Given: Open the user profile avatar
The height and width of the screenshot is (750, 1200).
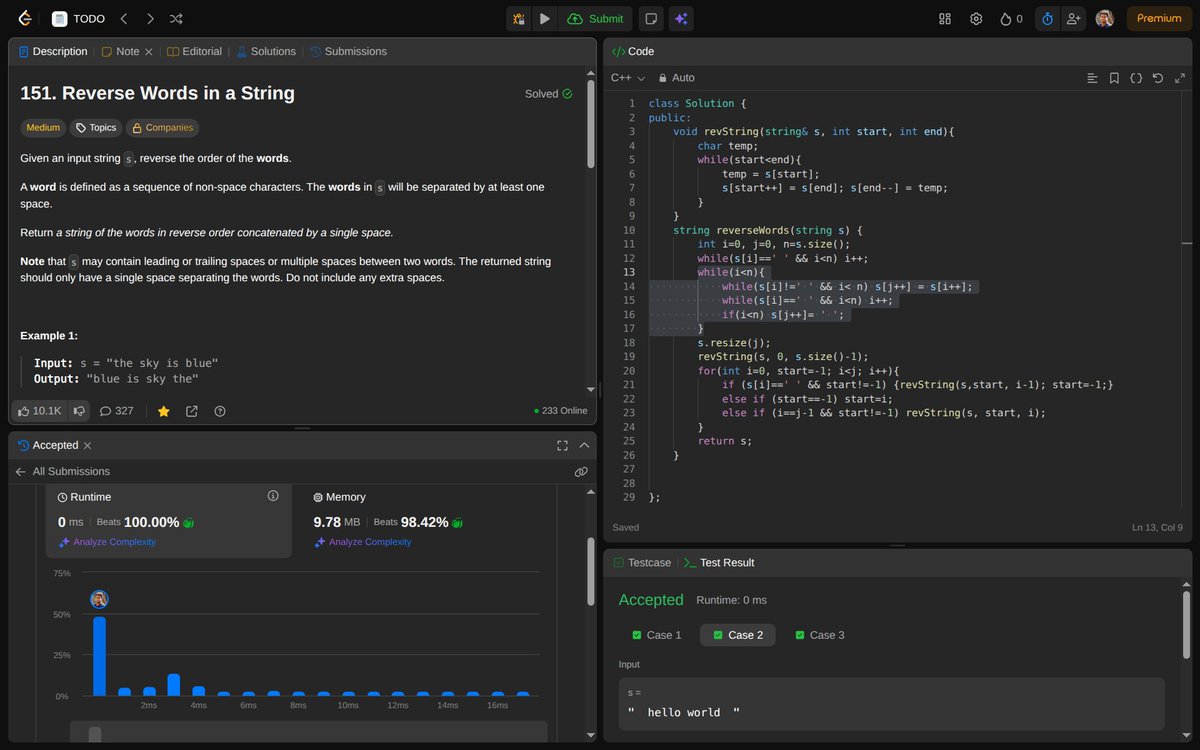Looking at the screenshot, I should tap(1104, 18).
